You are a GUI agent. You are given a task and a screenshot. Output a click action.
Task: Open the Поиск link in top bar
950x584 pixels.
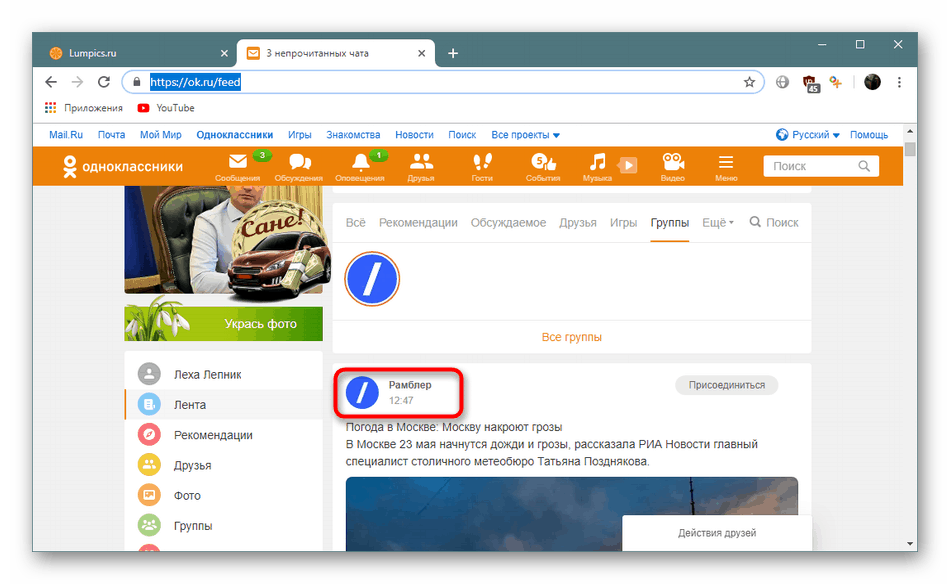pos(462,134)
